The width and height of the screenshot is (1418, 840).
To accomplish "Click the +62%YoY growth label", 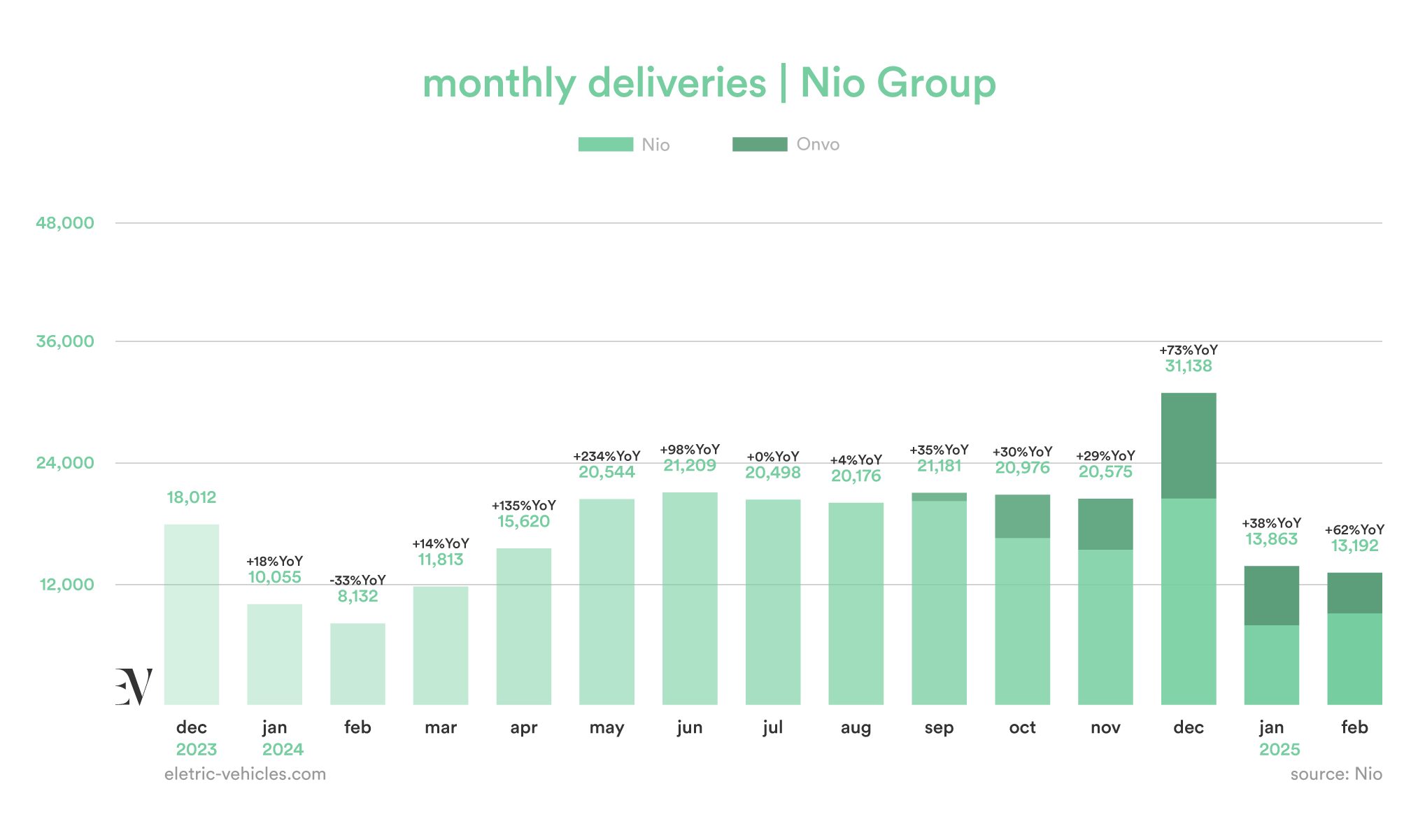I will pyautogui.click(x=1355, y=529).
